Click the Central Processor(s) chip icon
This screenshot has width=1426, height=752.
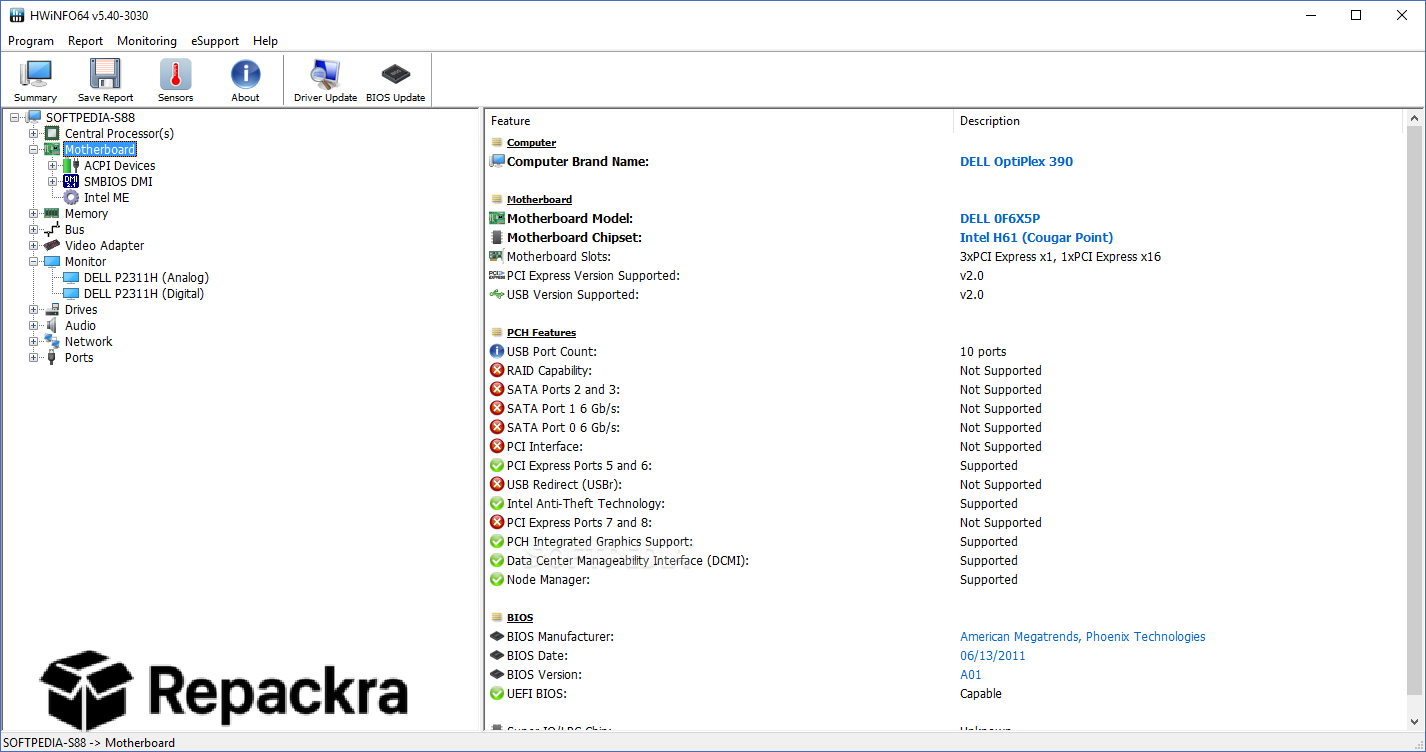pos(52,134)
